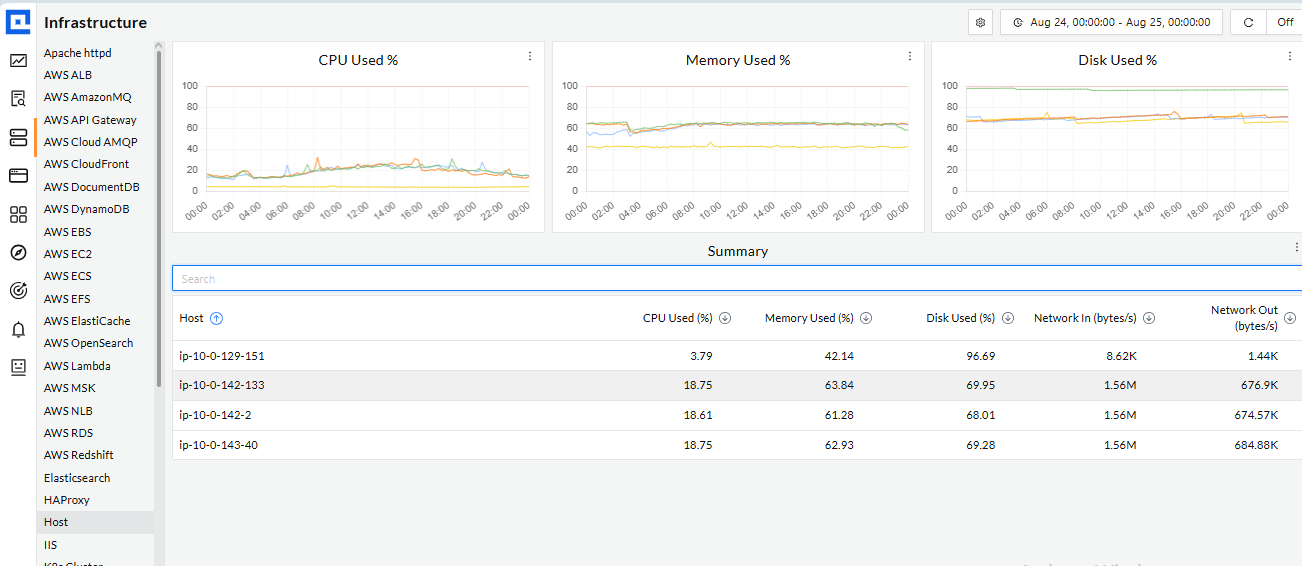Open host ip-10-0-142-133 row
Screen dimensions: 1302x566
[x=737, y=385]
